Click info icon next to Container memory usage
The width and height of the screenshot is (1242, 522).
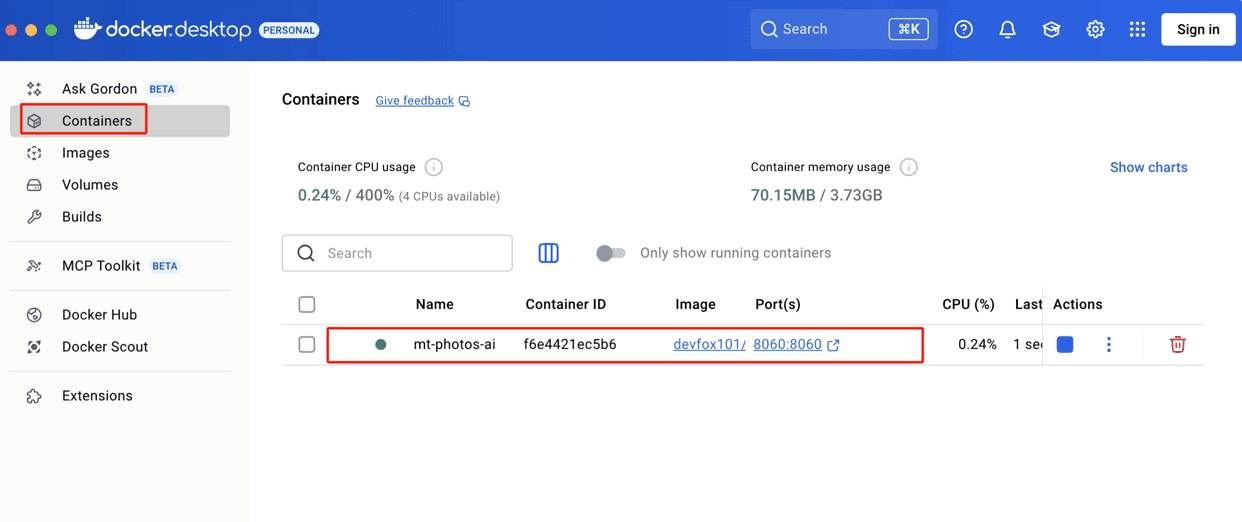tap(908, 167)
